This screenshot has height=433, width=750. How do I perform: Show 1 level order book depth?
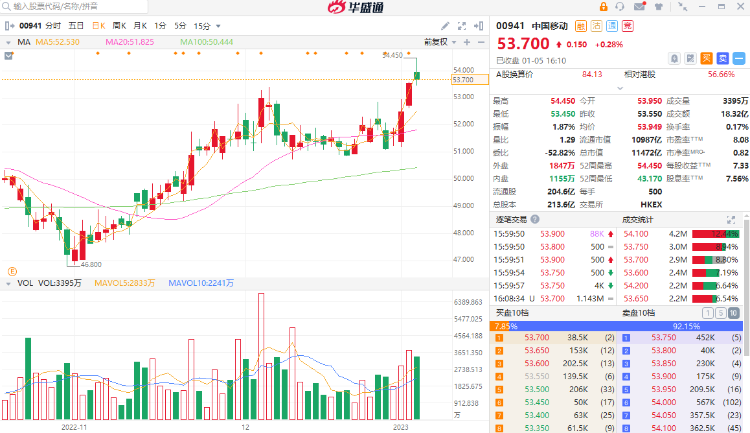(x=708, y=313)
